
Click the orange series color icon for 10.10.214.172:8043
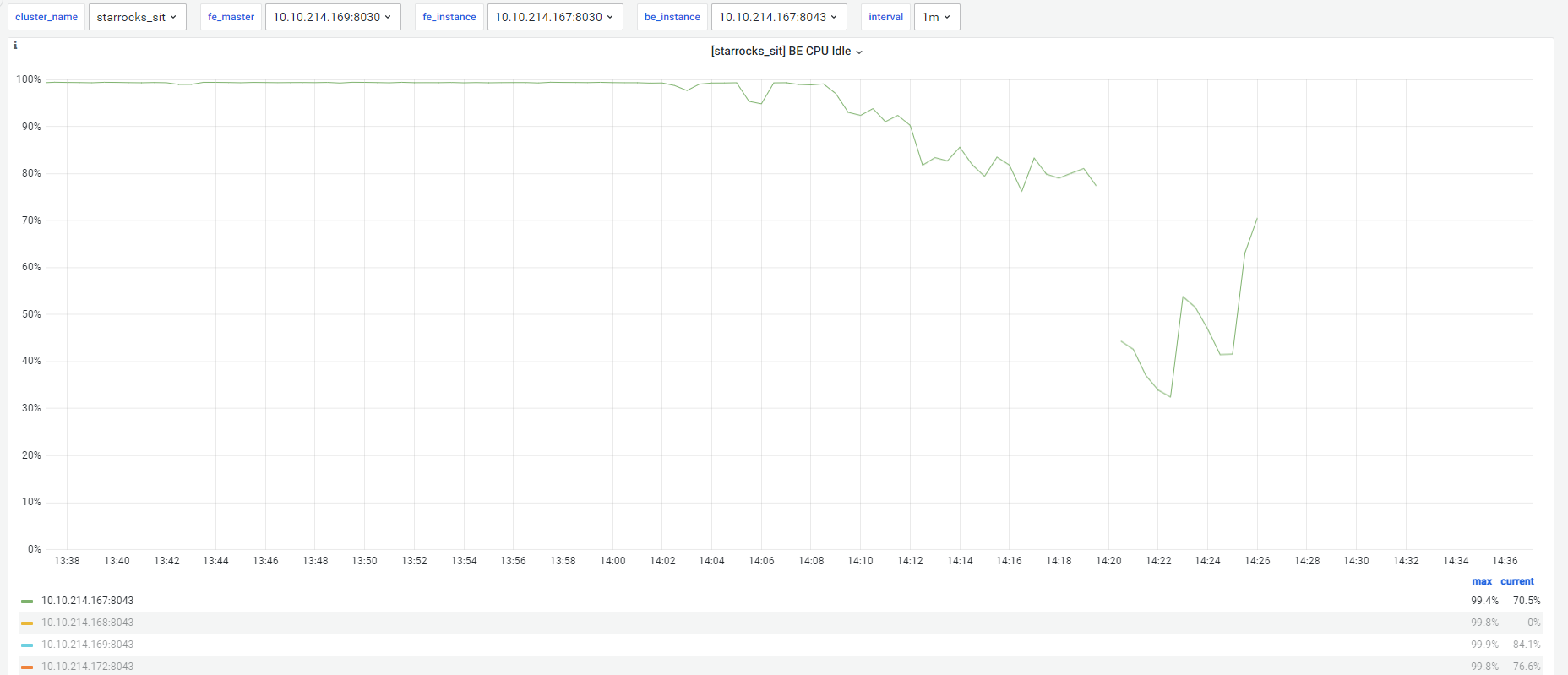pyautogui.click(x=27, y=667)
